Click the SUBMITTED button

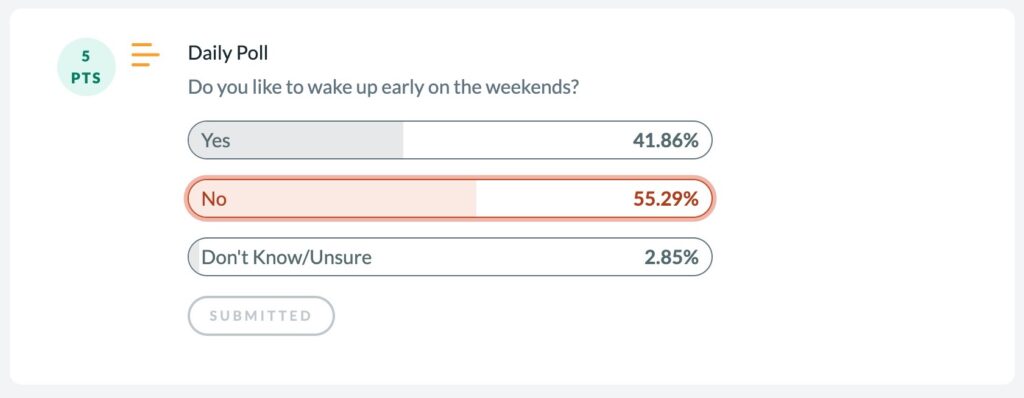pyautogui.click(x=261, y=316)
